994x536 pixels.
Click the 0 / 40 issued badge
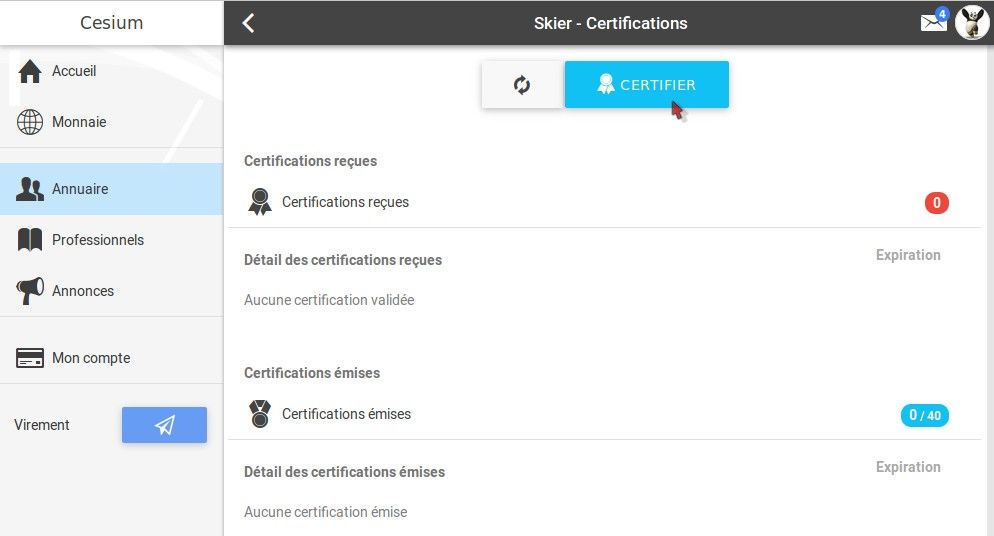pyautogui.click(x=924, y=415)
